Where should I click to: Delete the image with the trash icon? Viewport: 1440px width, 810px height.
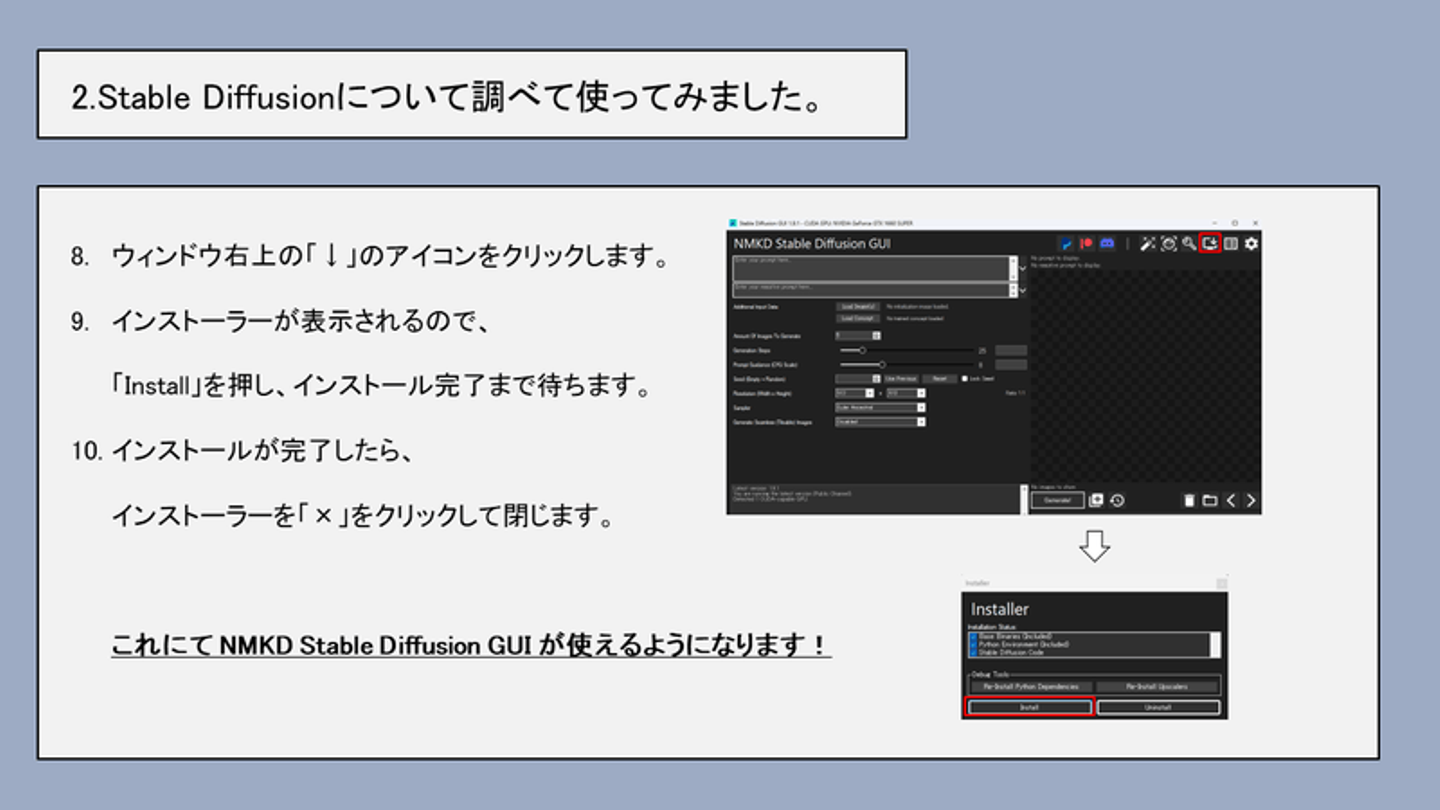pos(1189,500)
